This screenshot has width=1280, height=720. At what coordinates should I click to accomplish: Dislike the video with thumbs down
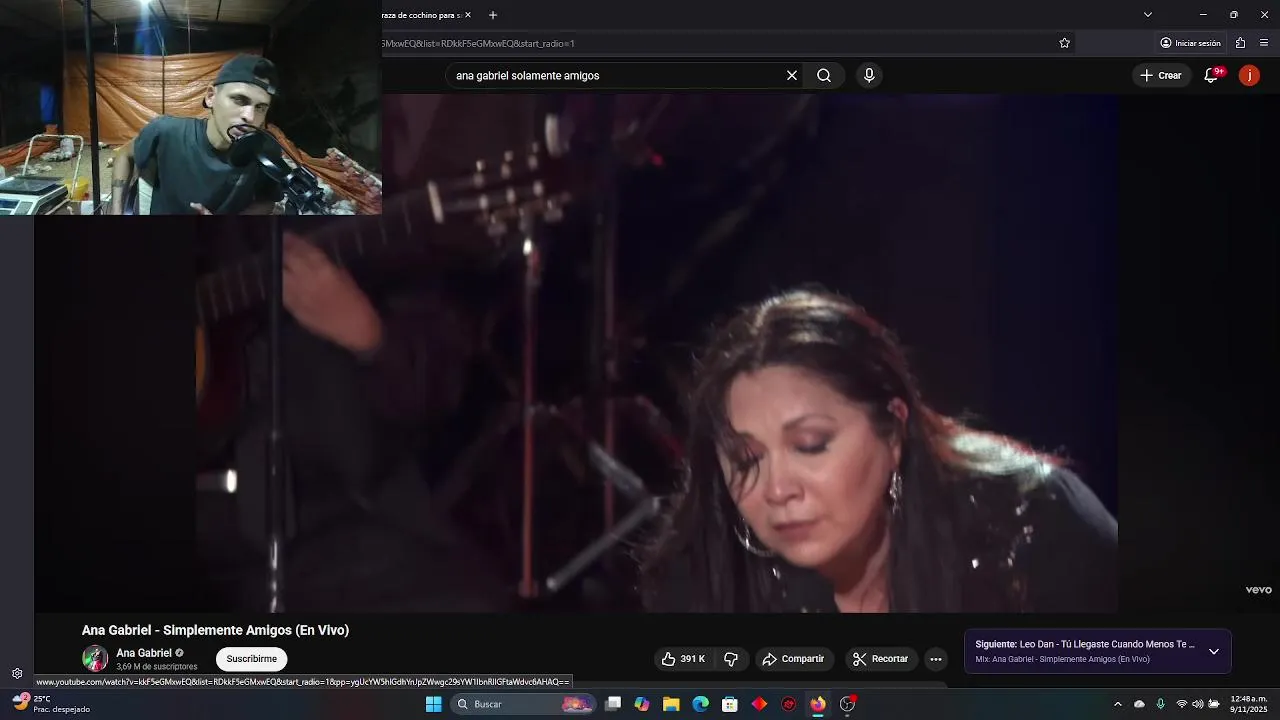pos(731,659)
